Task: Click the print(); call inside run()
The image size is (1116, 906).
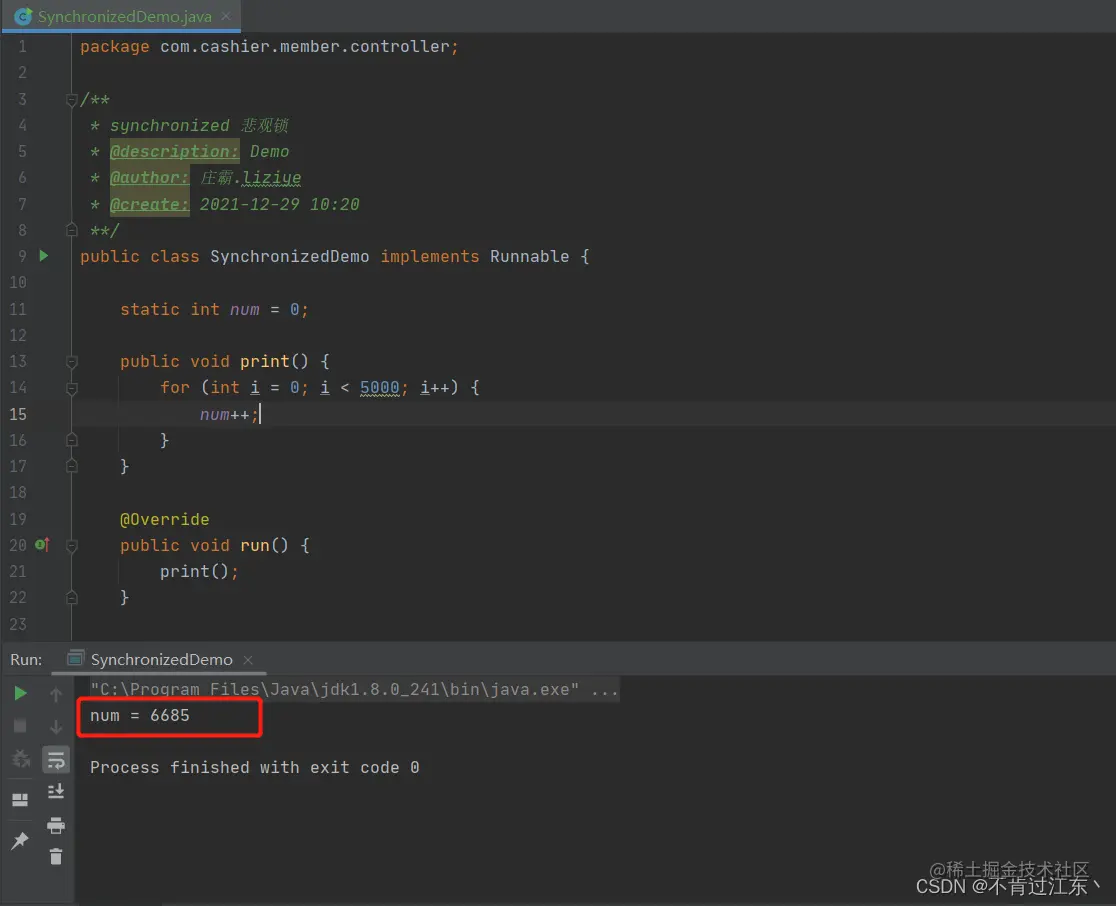Action: pyautogui.click(x=199, y=571)
